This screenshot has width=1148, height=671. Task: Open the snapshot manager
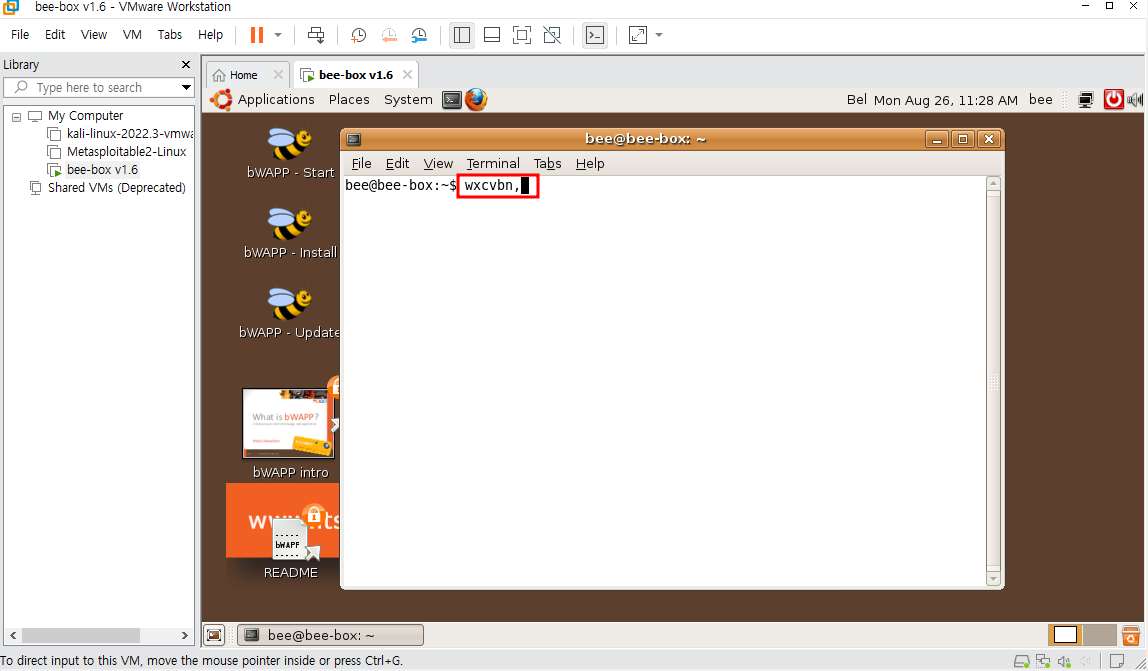tap(419, 35)
